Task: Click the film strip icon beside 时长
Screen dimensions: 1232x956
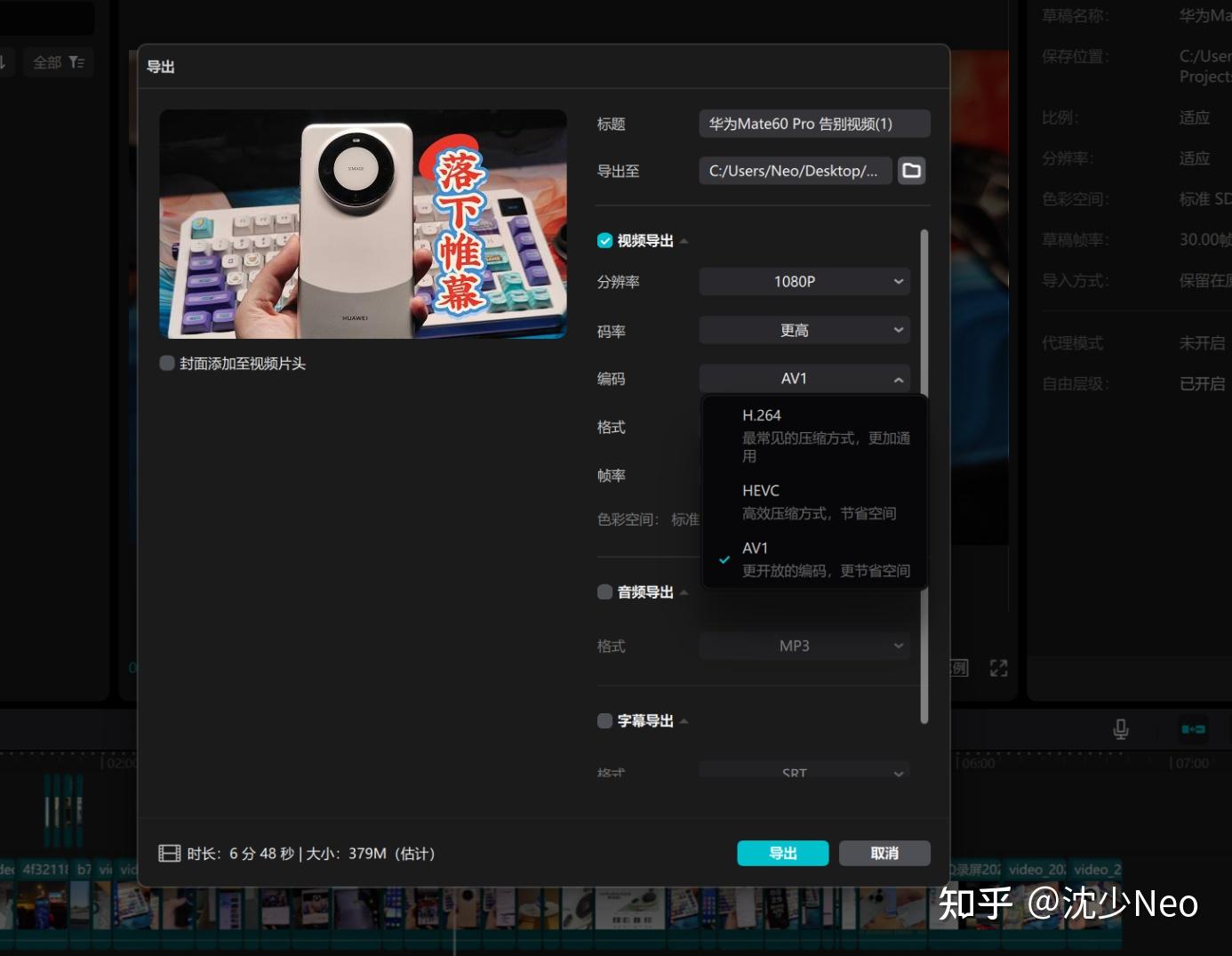Action: (169, 854)
